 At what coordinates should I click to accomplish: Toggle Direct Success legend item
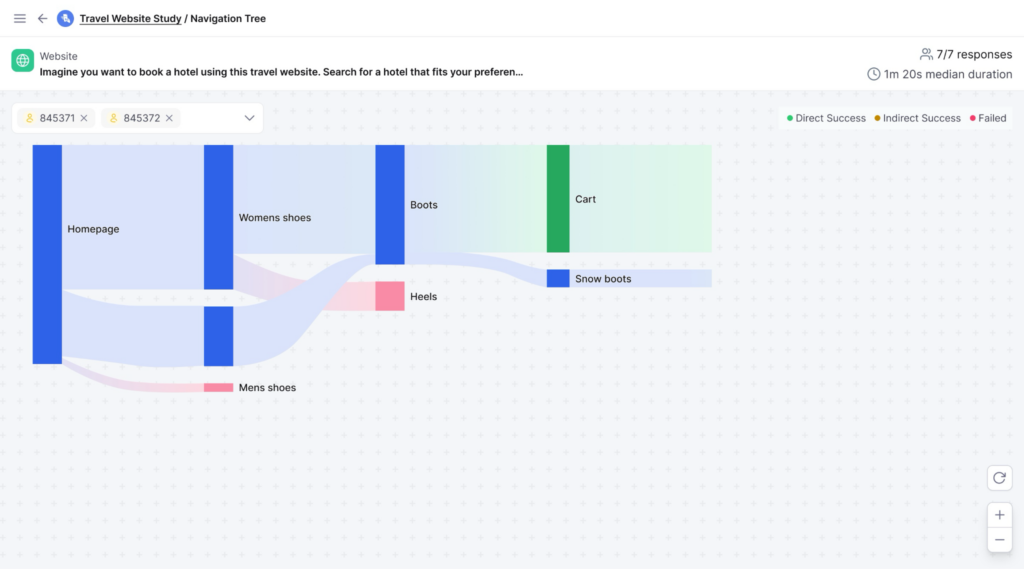click(826, 118)
